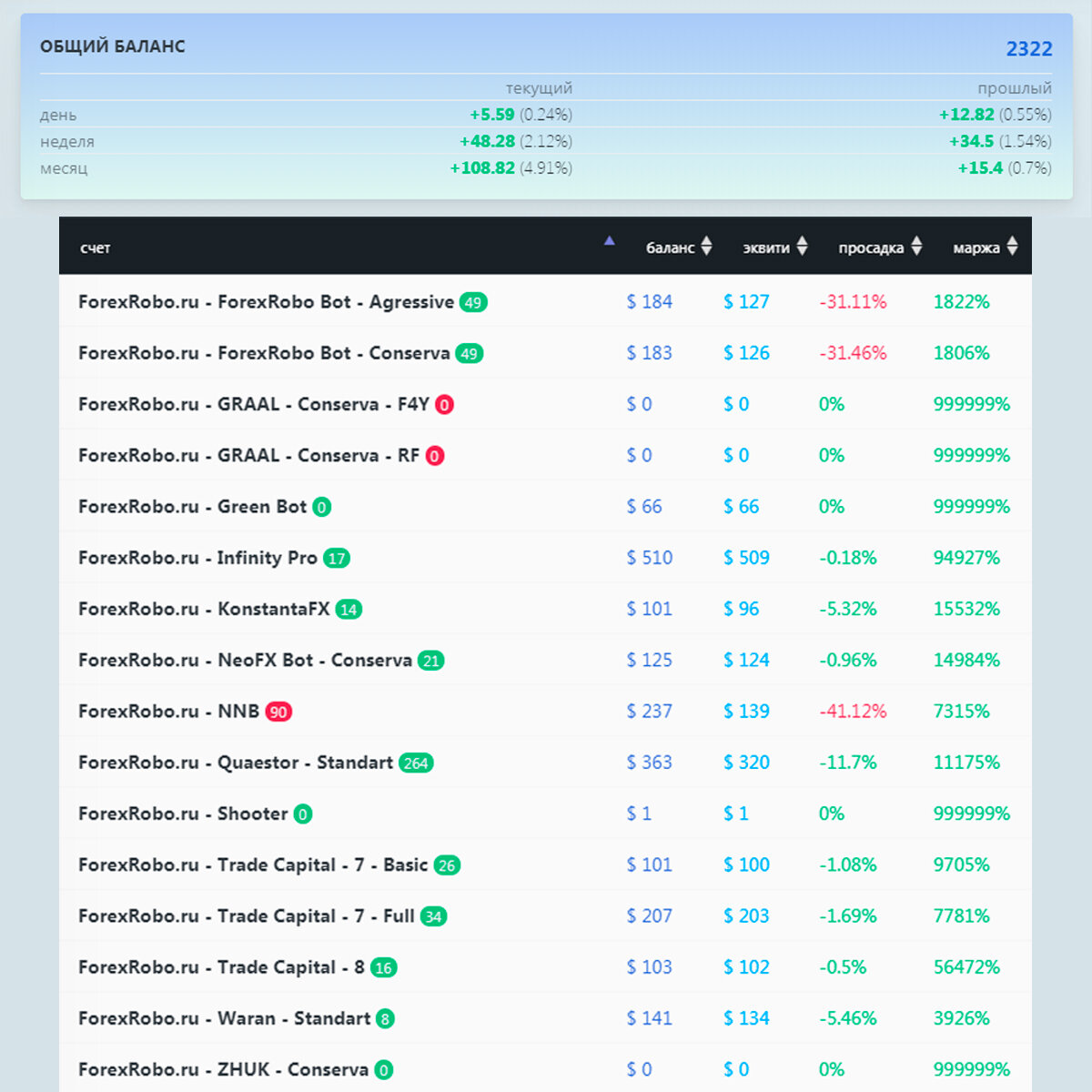Click the -11.7% drawdown of Quaestor
1092x1092 pixels.
[x=847, y=763]
